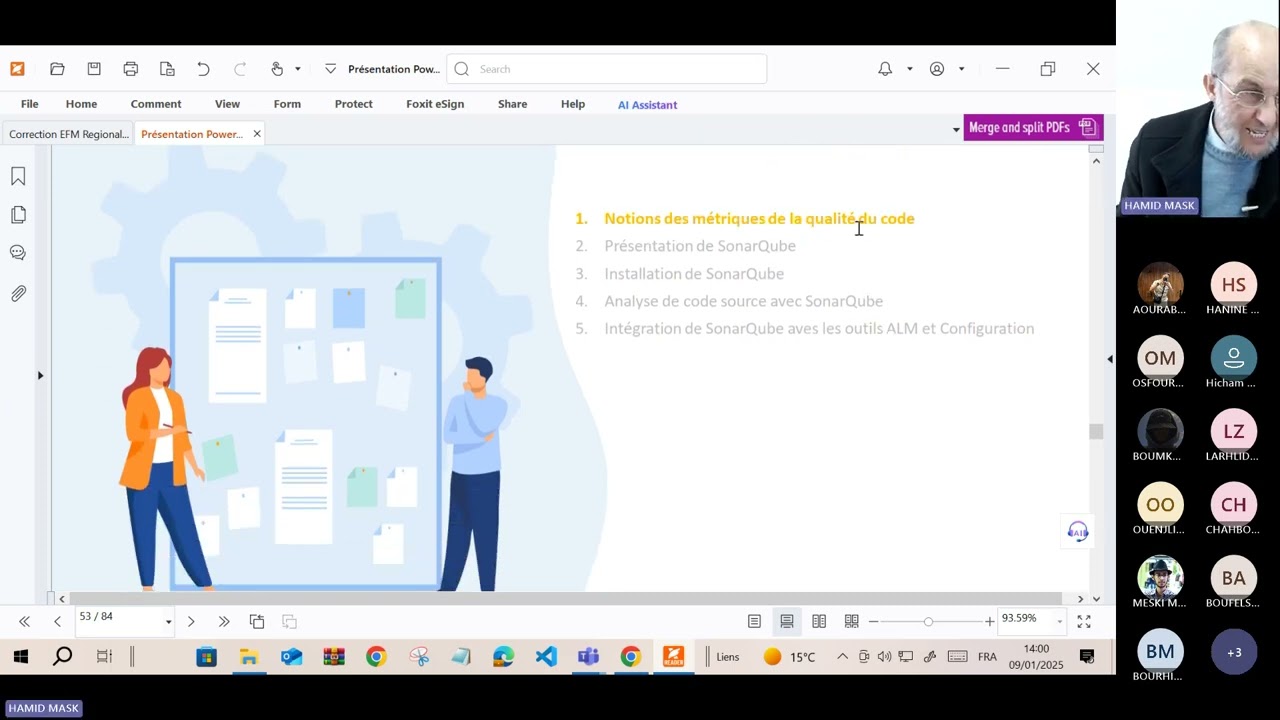Open the Form tab

point(287,104)
